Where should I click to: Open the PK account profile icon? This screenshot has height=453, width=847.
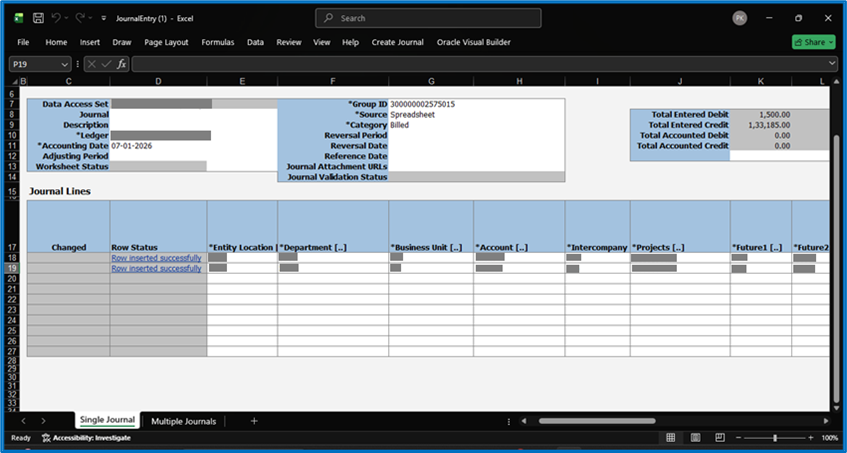click(740, 18)
